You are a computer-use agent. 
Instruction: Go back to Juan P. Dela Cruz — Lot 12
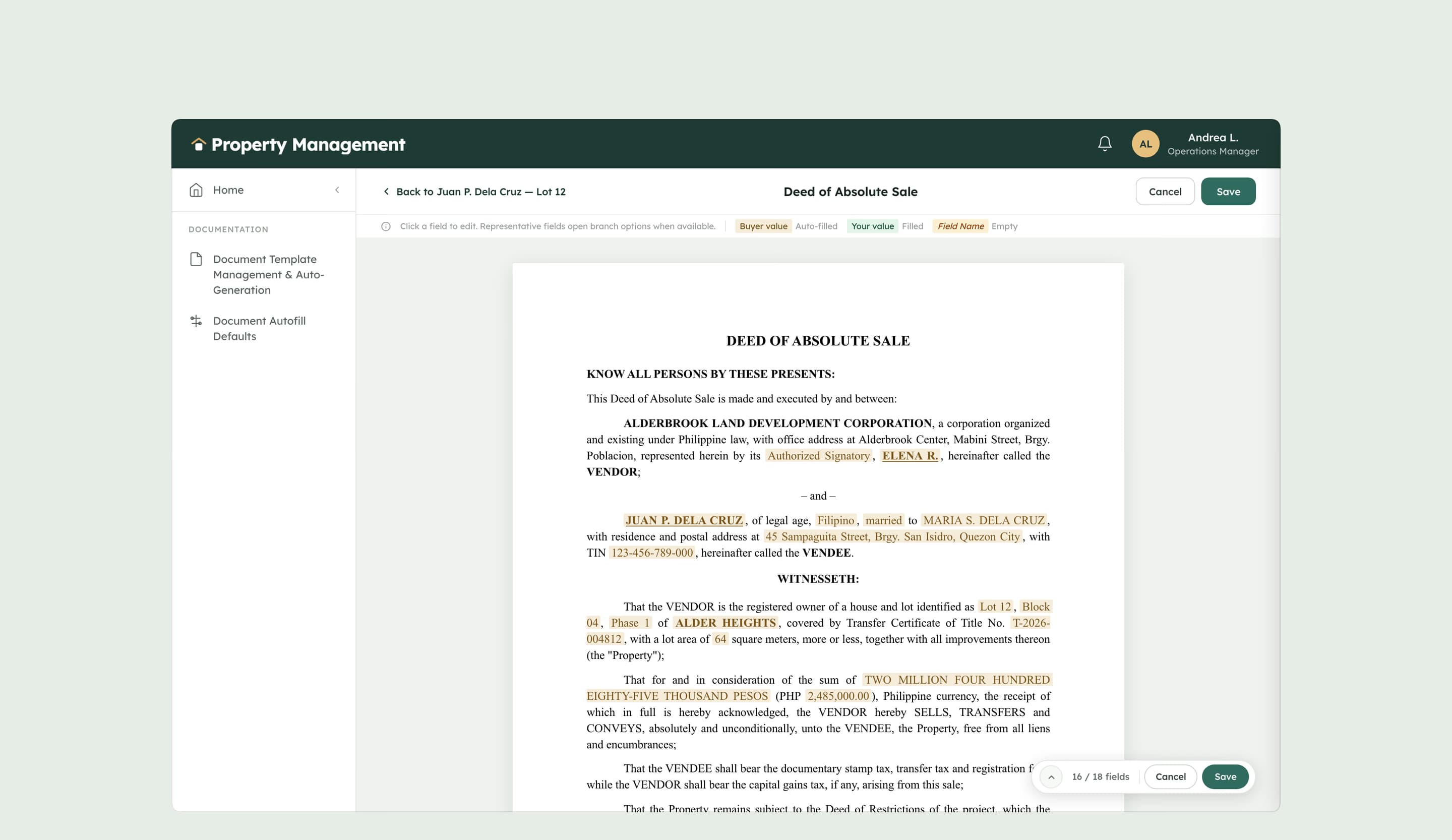(474, 192)
